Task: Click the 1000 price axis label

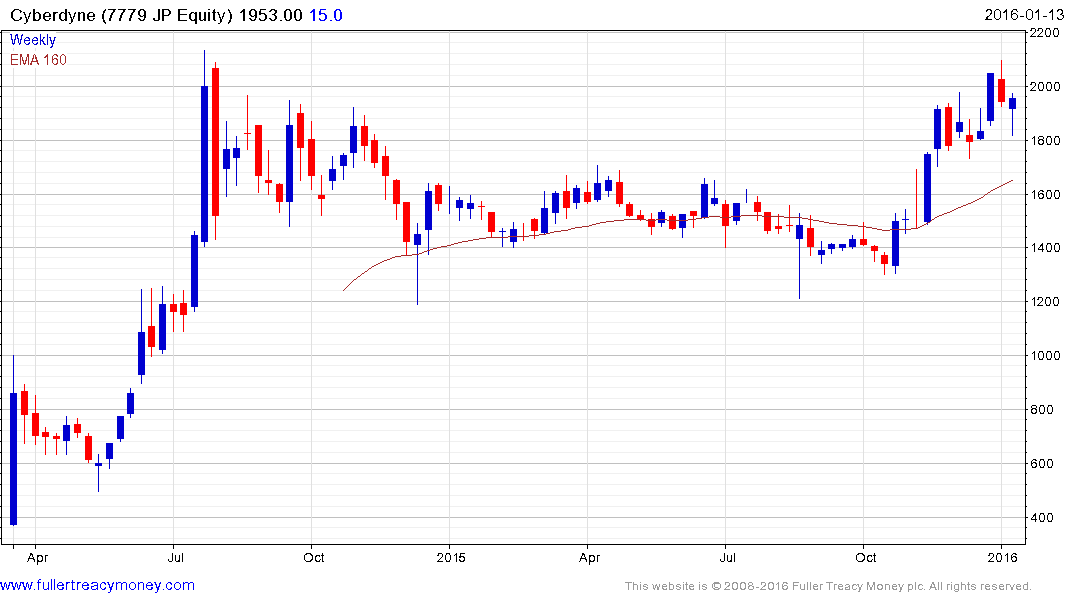Action: [1045, 355]
